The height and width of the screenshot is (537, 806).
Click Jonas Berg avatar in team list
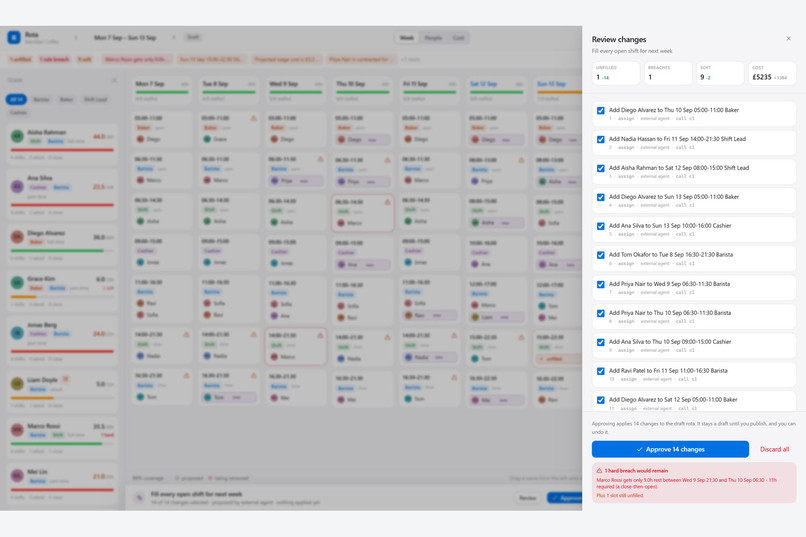pyautogui.click(x=17, y=332)
